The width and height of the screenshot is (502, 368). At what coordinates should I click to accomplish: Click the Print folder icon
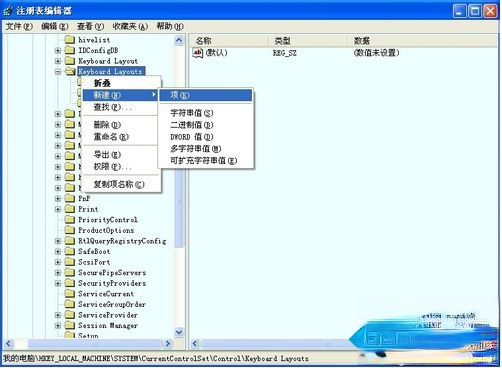[x=70, y=209]
